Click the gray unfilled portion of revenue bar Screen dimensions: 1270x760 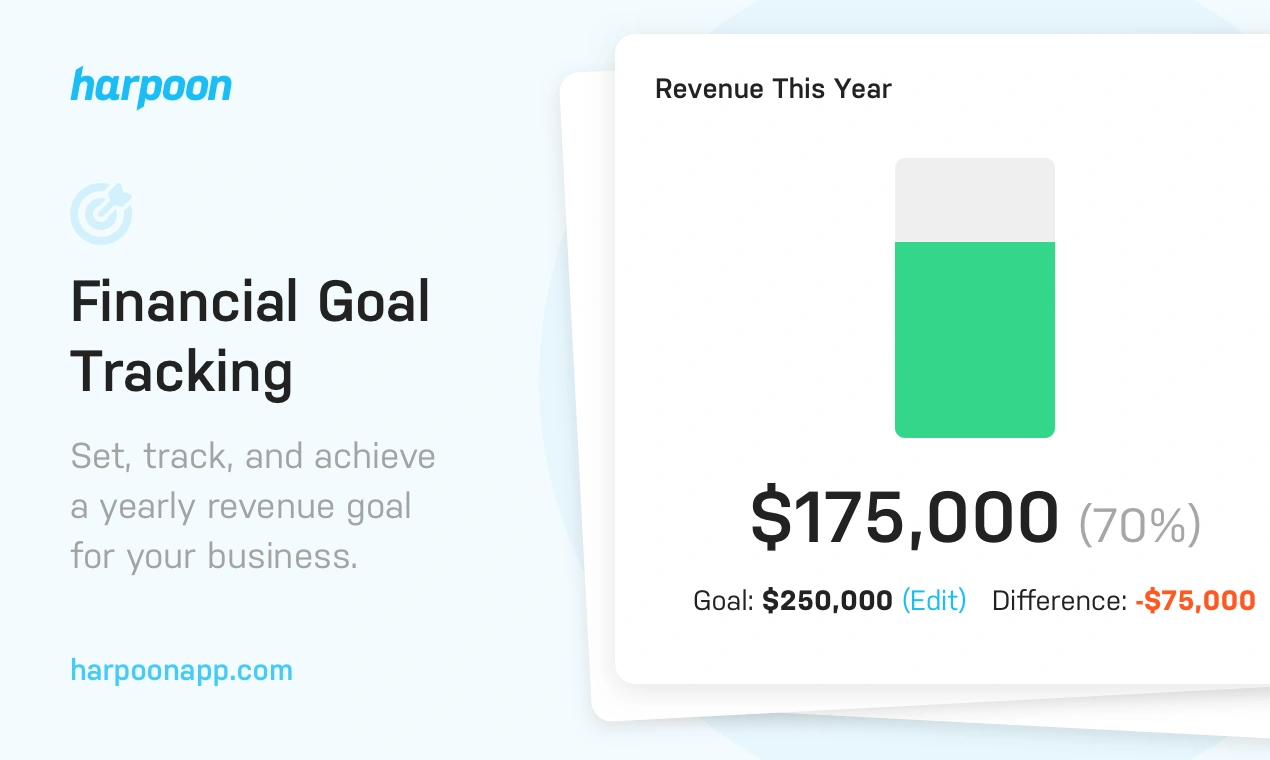(974, 199)
